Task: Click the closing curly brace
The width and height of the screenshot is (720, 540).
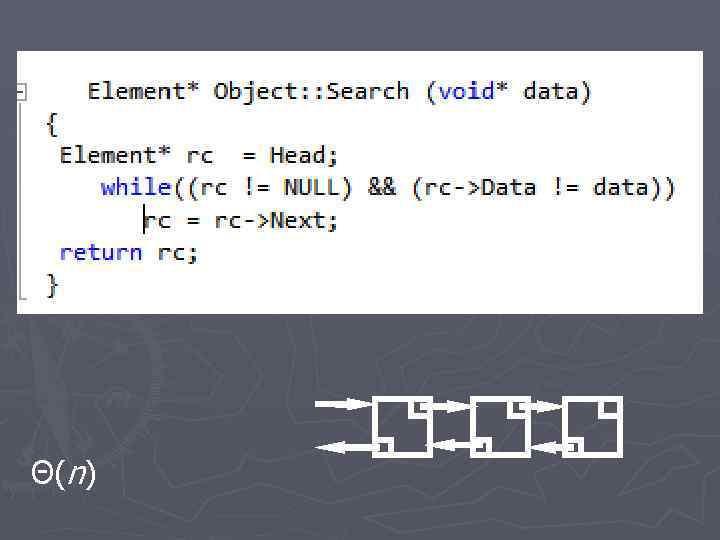Action: click(x=52, y=285)
